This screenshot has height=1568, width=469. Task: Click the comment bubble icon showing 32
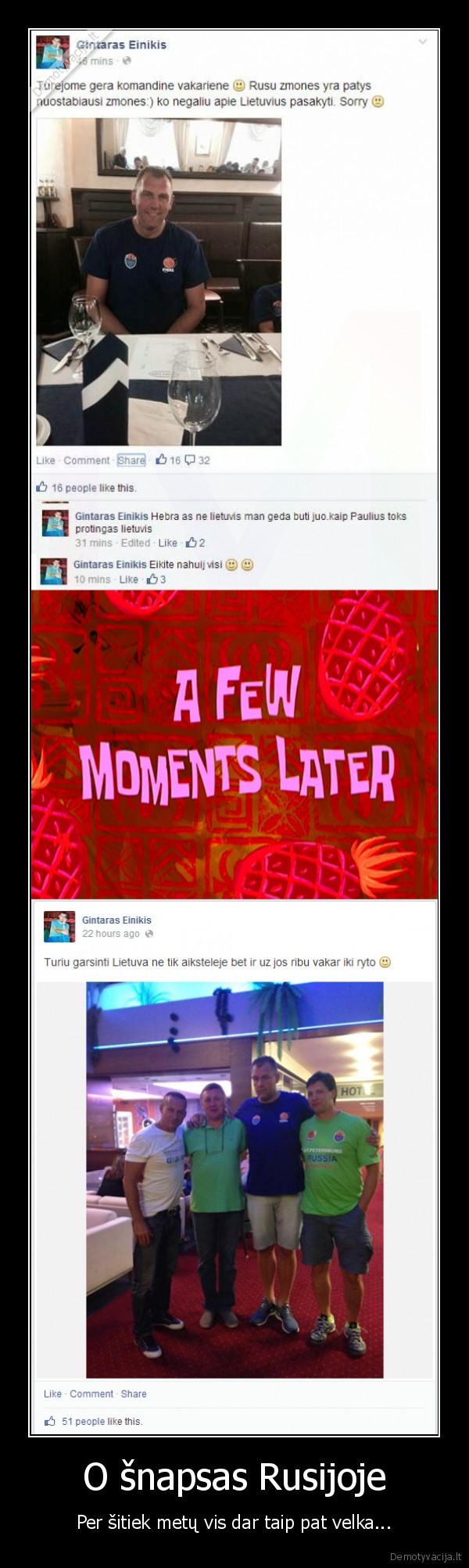pos(190,460)
